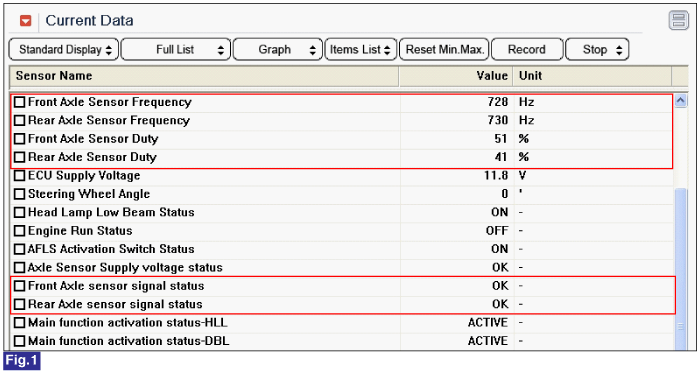Check AFLS Activation Switch Status checkbox
Image resolution: width=700 pixels, height=373 pixels.
19,249
